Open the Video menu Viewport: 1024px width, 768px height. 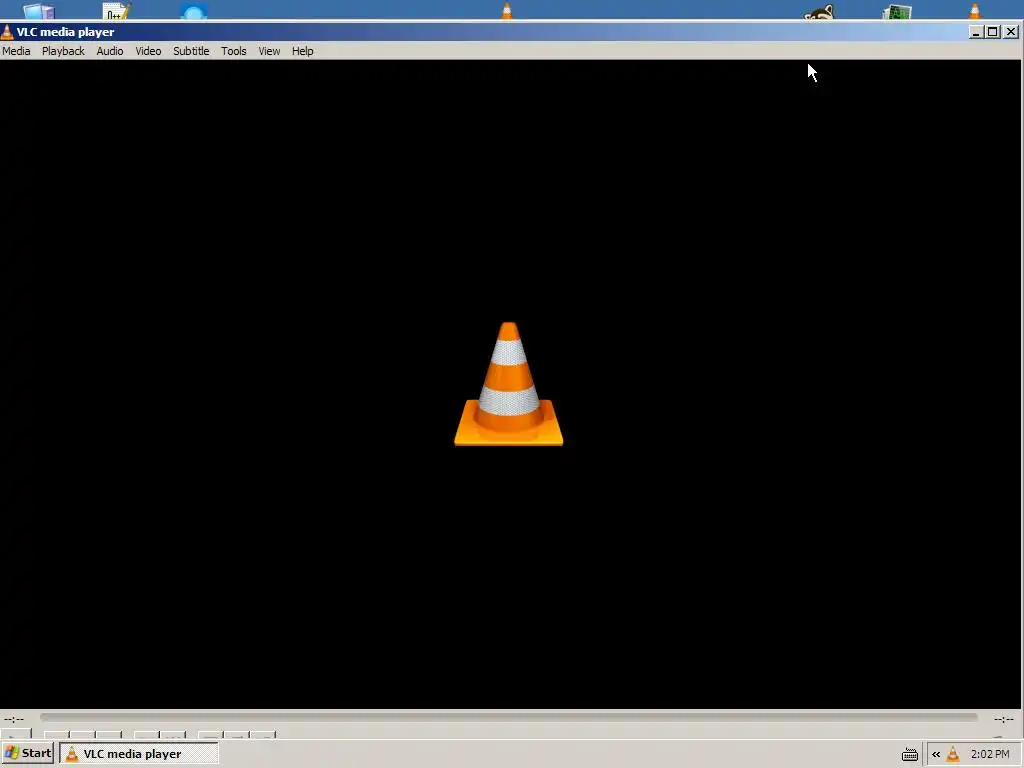[148, 51]
